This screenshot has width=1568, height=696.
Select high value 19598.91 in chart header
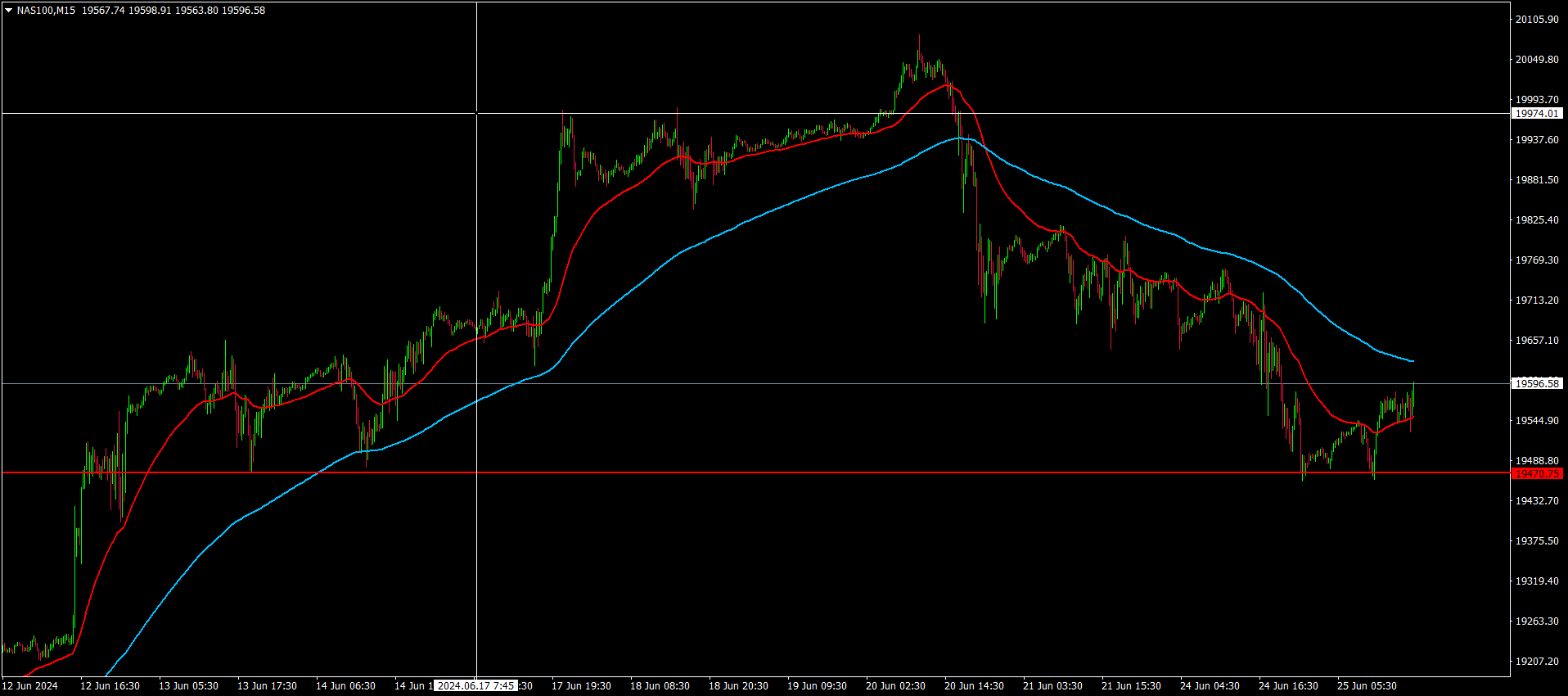(150, 11)
